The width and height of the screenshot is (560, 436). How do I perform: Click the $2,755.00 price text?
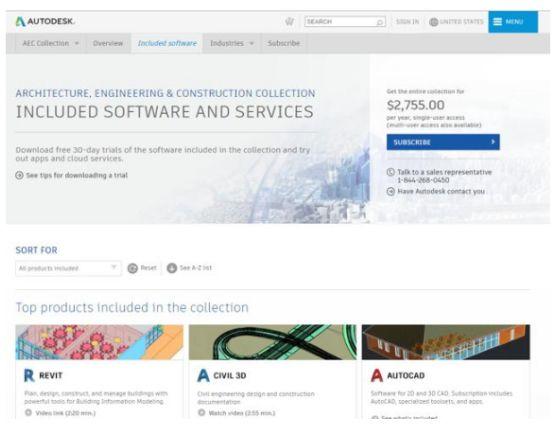click(x=416, y=105)
